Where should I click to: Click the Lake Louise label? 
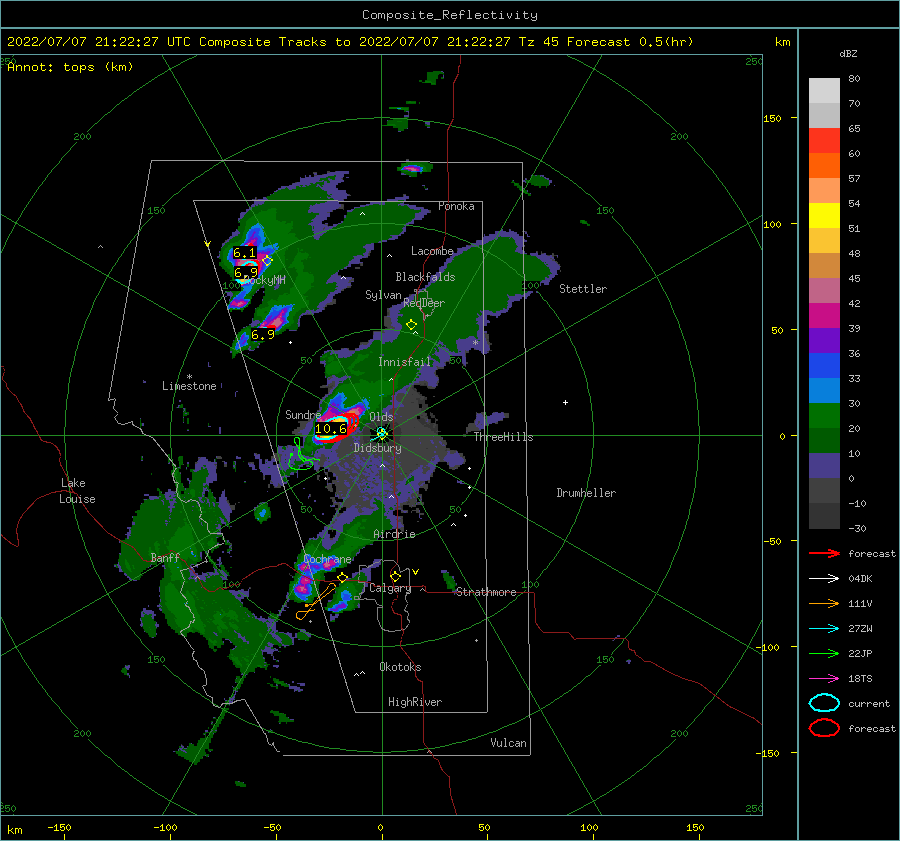(77, 491)
